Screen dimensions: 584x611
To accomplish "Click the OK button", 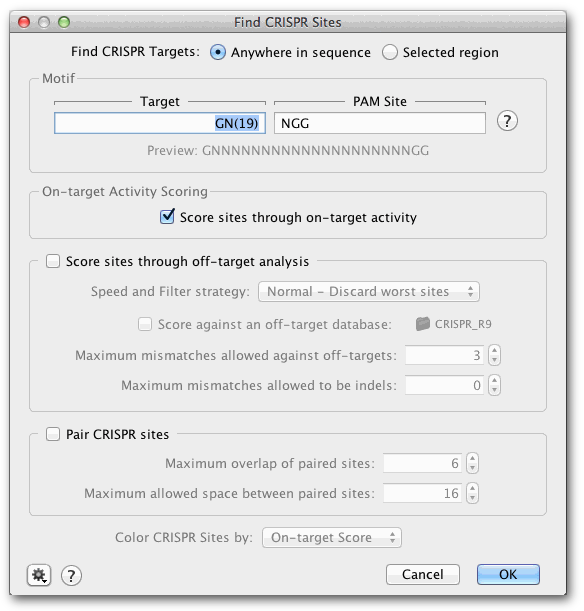I will pyautogui.click(x=508, y=574).
